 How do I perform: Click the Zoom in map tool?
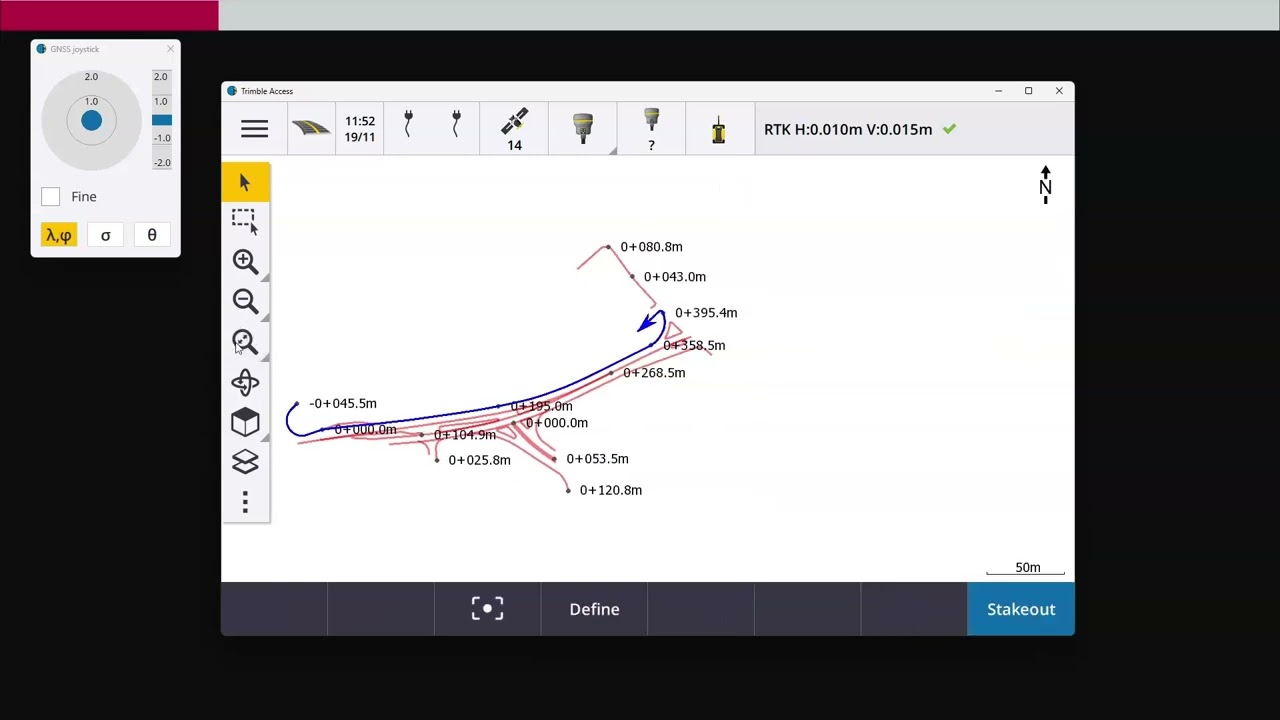(x=245, y=261)
